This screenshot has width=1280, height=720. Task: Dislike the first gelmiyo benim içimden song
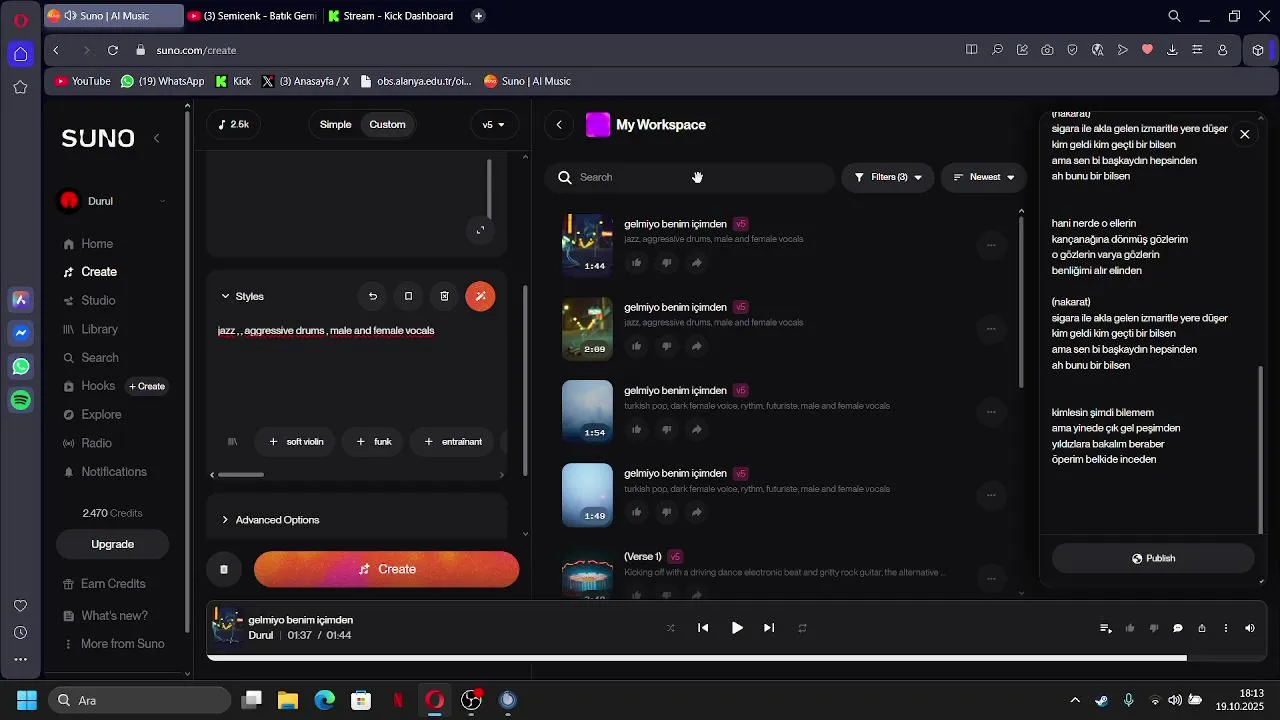pyautogui.click(x=666, y=263)
